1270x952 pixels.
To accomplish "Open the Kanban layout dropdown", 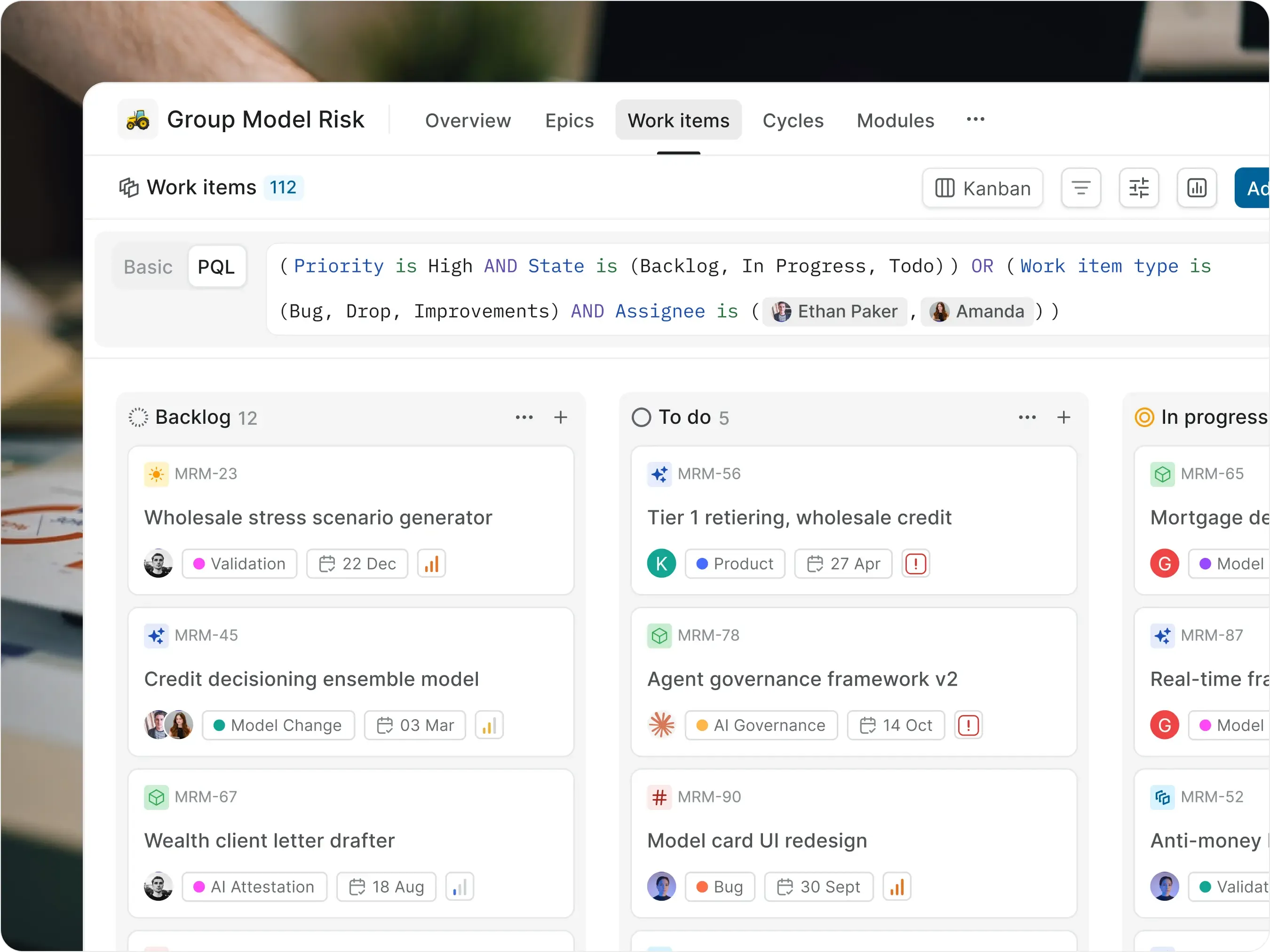I will click(x=982, y=188).
